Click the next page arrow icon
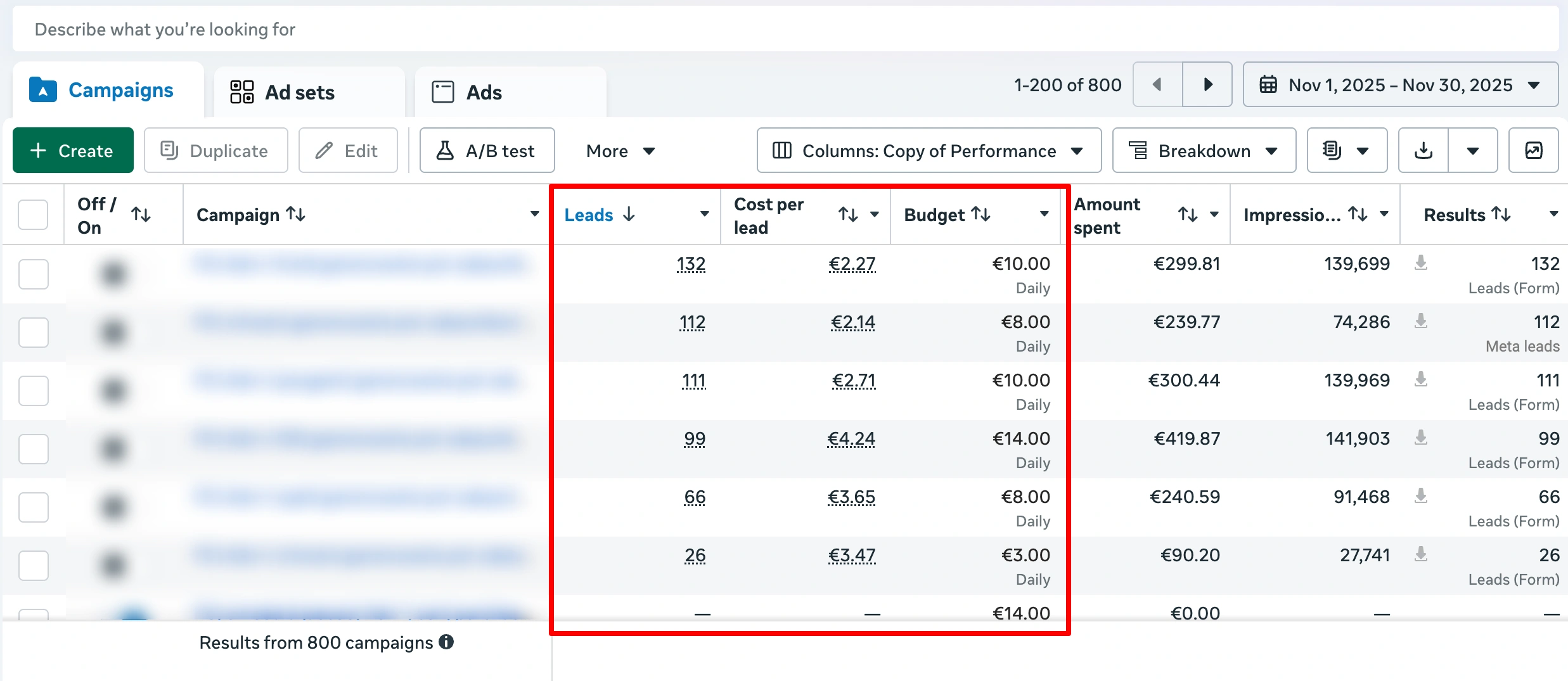Screen dimensions: 1568x681 point(1207,84)
